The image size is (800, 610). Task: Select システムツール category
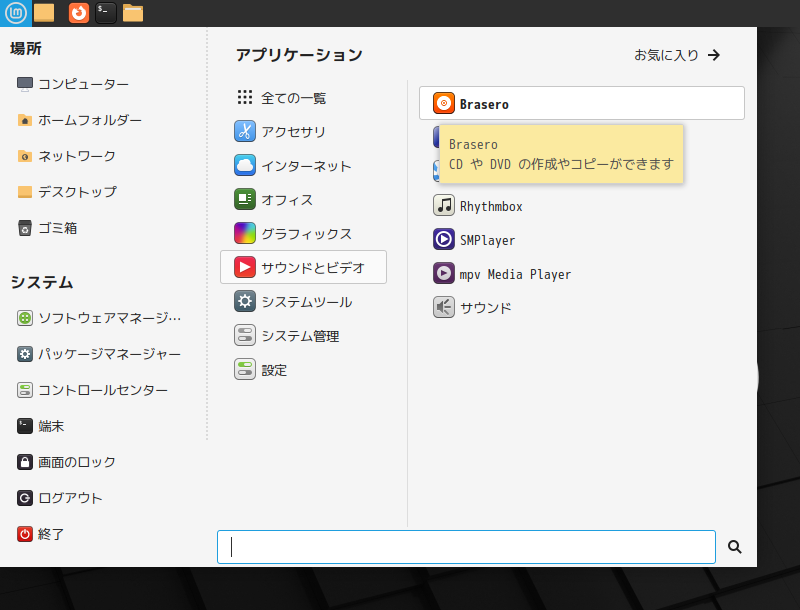pyautogui.click(x=304, y=301)
